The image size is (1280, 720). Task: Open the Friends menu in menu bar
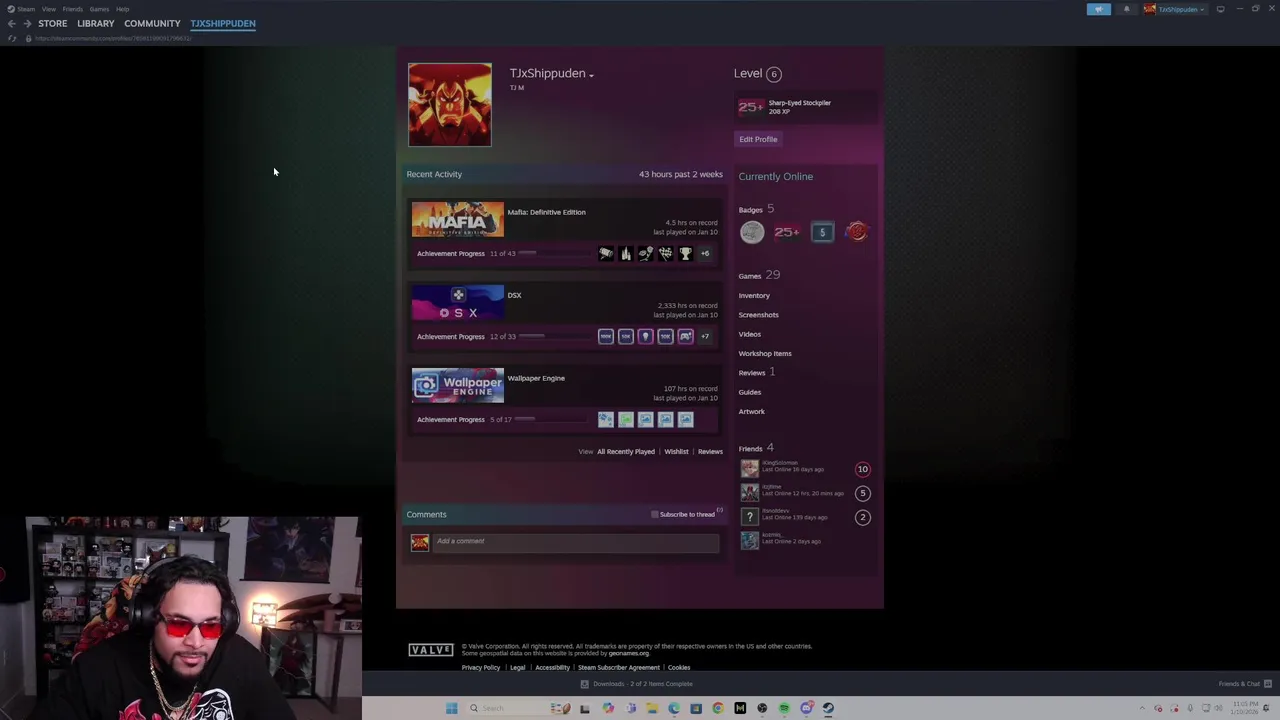(73, 9)
